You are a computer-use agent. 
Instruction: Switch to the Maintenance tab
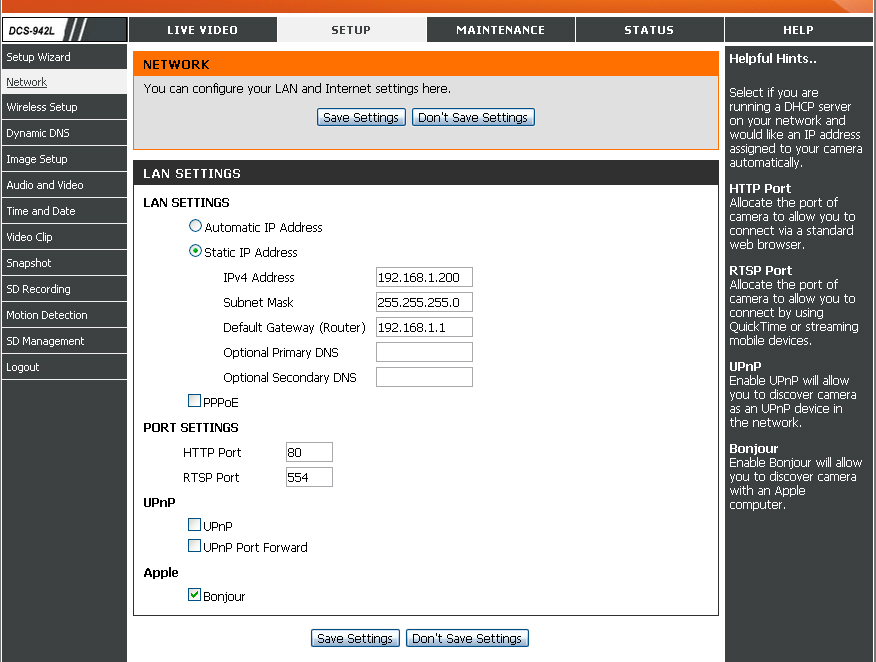500,30
